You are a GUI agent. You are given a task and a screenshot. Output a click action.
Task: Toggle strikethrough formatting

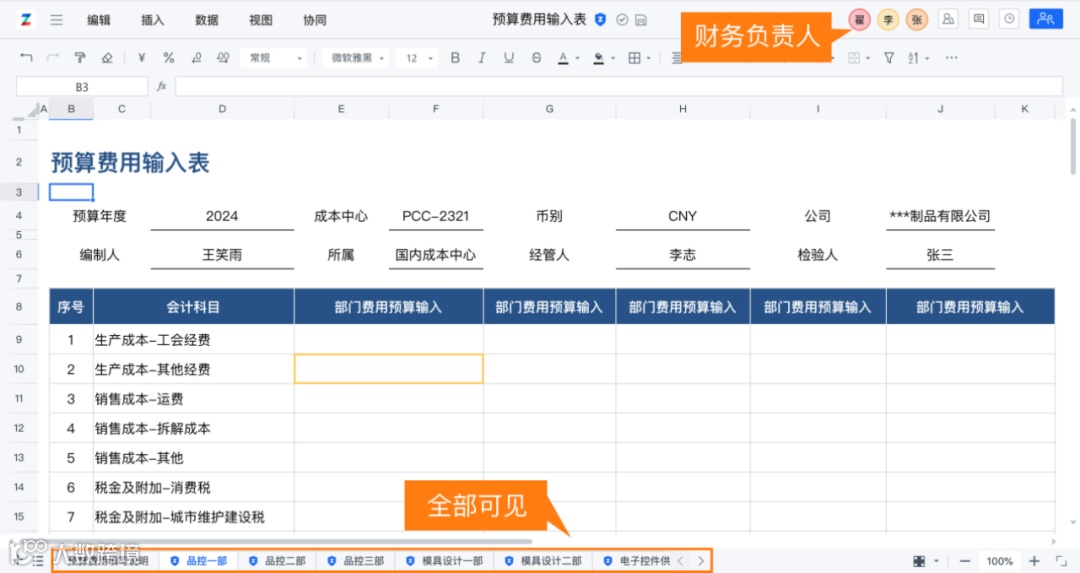tap(537, 58)
